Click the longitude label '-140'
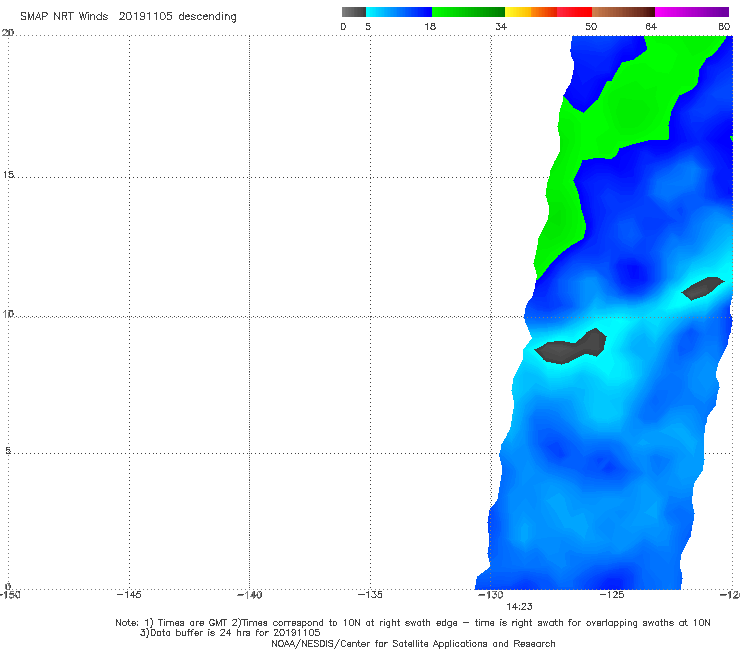This screenshot has height=650, width=740. pyautogui.click(x=249, y=595)
